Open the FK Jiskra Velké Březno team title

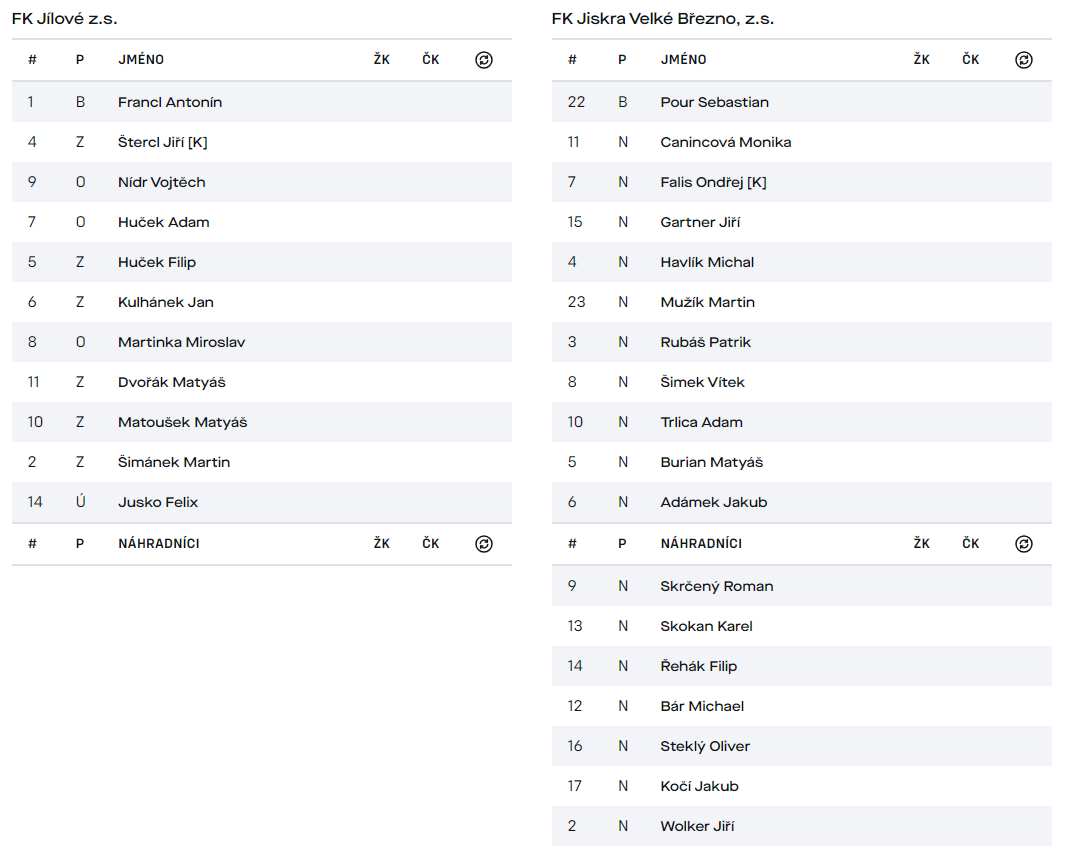[662, 19]
